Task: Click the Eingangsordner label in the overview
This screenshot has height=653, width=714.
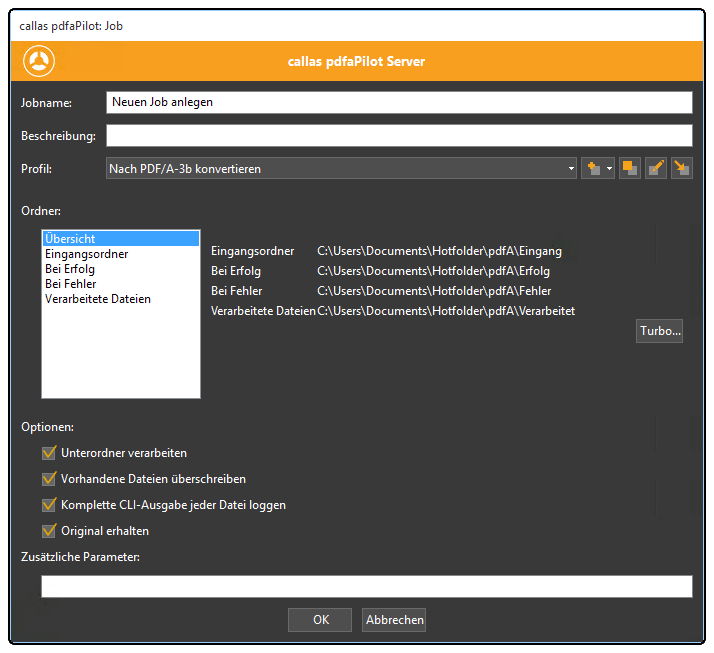Action: tap(252, 251)
